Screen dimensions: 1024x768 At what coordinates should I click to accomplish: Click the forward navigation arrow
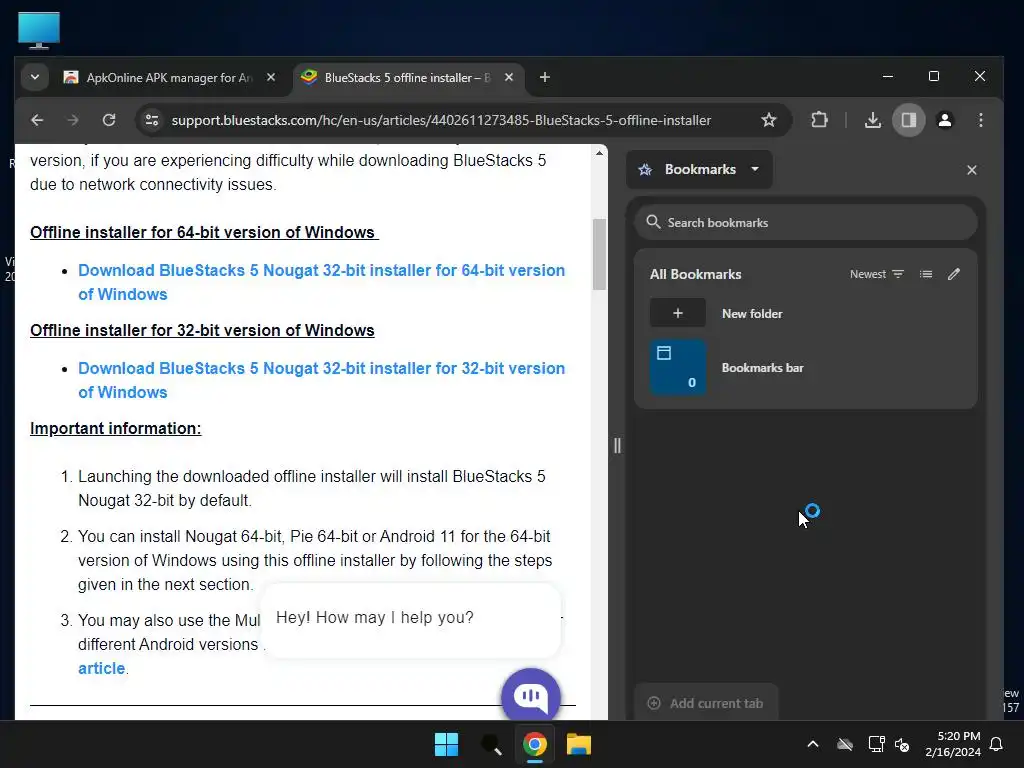[x=72, y=120]
